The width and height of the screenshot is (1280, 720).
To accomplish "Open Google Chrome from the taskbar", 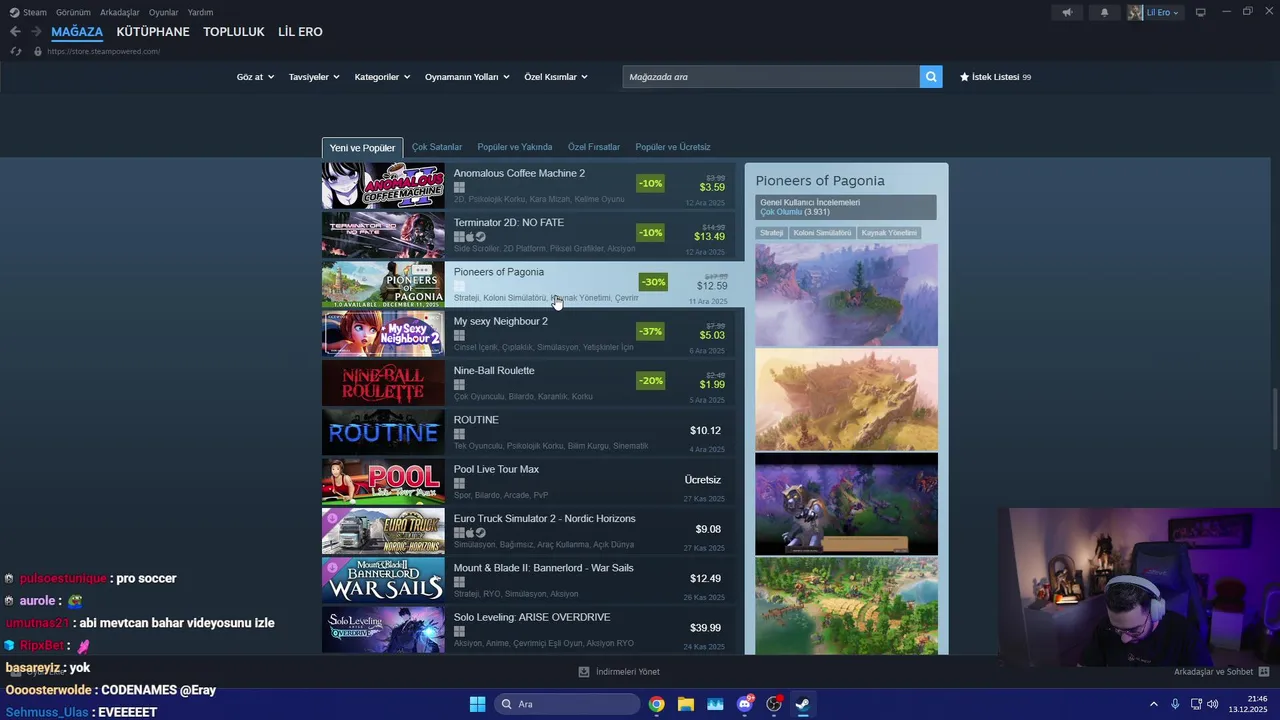I will click(x=656, y=704).
